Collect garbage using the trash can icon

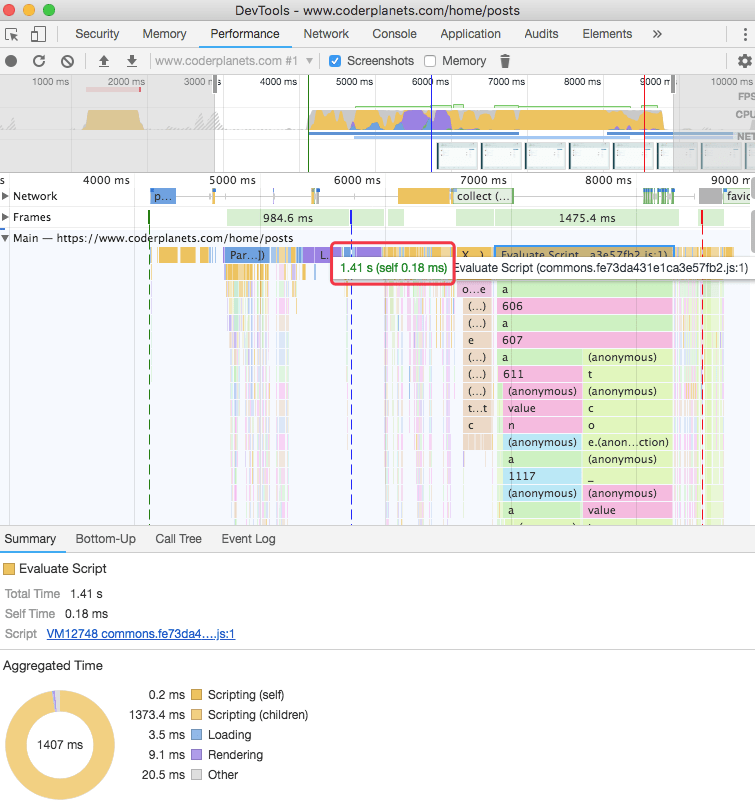tap(505, 61)
